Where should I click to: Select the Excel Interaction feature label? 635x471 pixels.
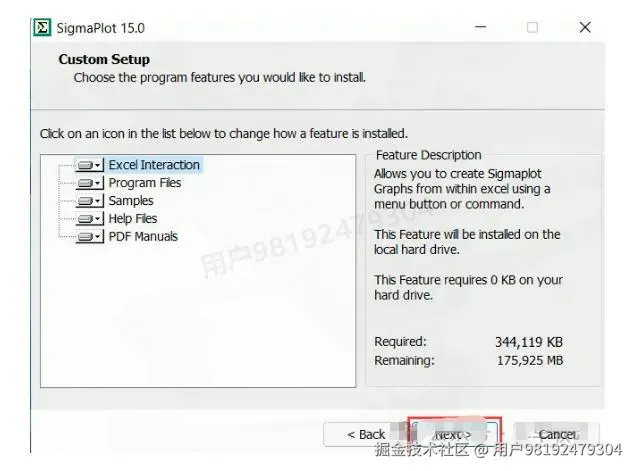pos(154,165)
